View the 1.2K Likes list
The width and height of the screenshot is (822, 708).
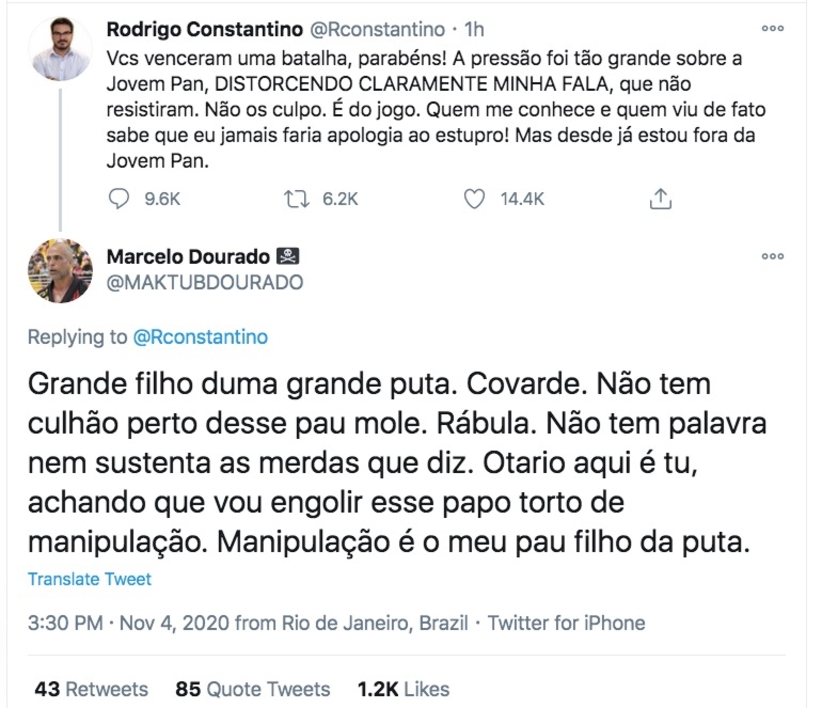coord(403,689)
